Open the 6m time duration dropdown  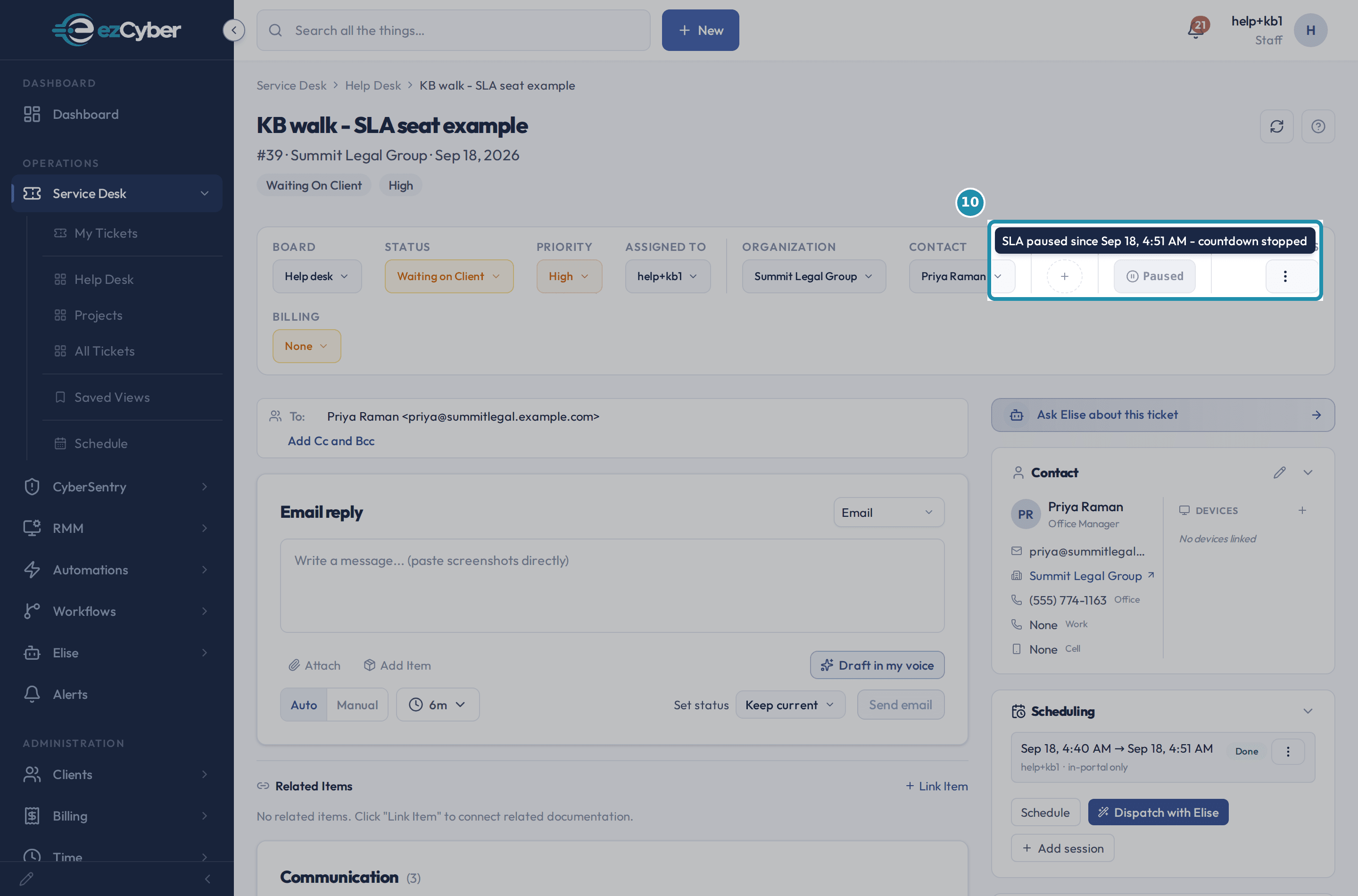pyautogui.click(x=438, y=705)
